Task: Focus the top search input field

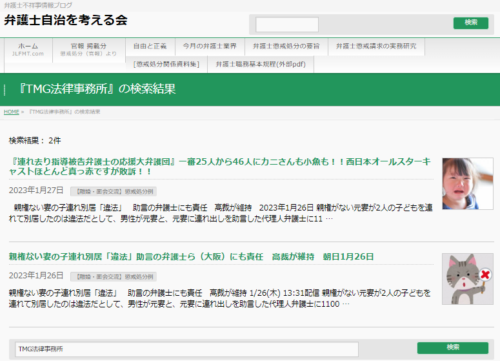Action: pos(287,24)
